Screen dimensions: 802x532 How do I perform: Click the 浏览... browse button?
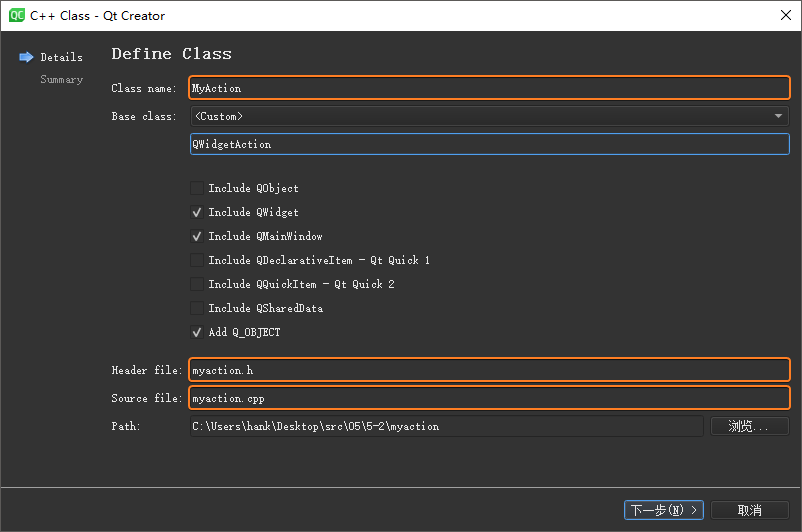tap(750, 426)
